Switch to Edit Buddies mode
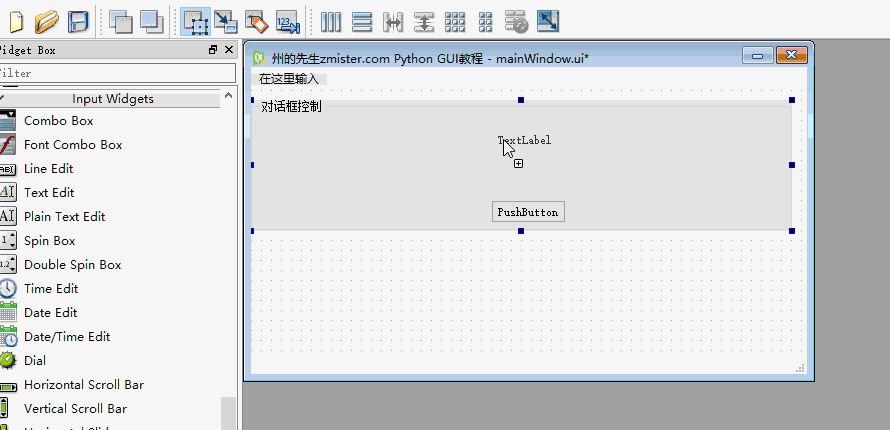Image resolution: width=890 pixels, height=430 pixels. [257, 22]
